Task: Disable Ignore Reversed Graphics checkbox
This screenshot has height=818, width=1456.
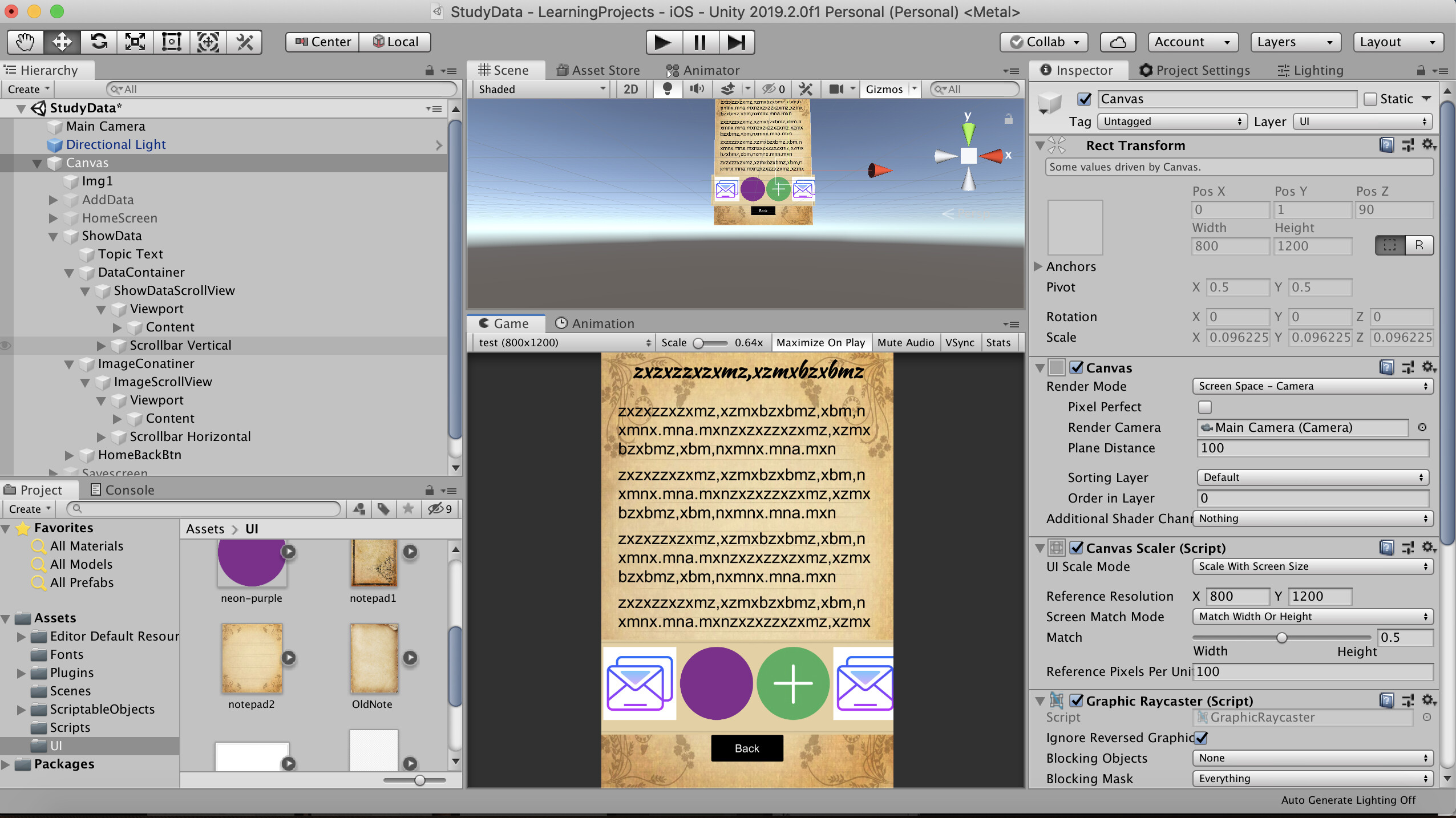Action: [1201, 738]
